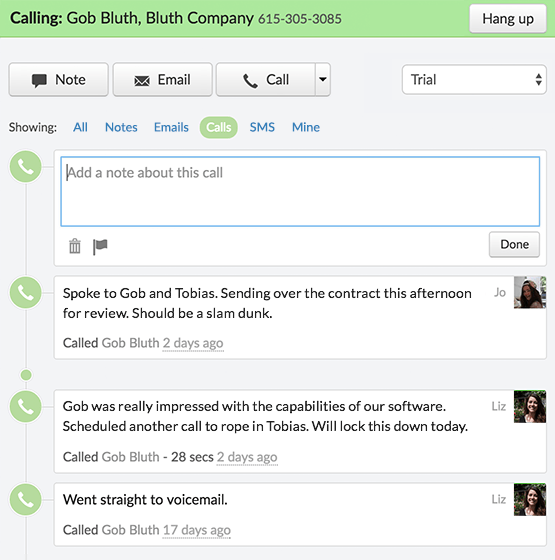
Task: Select the phone icon beside the 28 secs call
Action: point(25,407)
